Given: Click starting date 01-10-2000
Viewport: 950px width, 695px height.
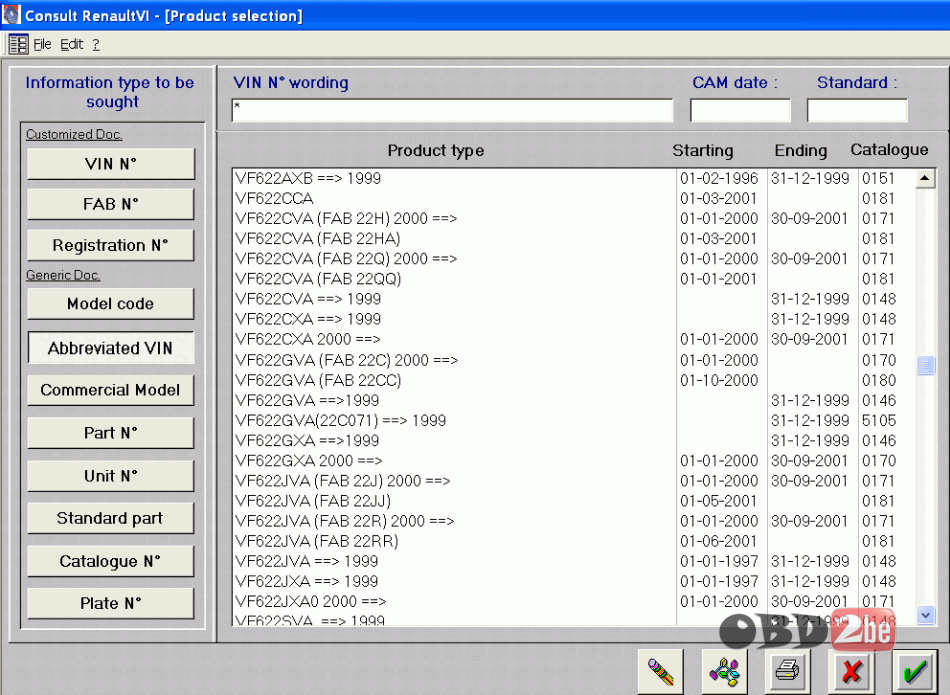Looking at the screenshot, I should (x=719, y=380).
